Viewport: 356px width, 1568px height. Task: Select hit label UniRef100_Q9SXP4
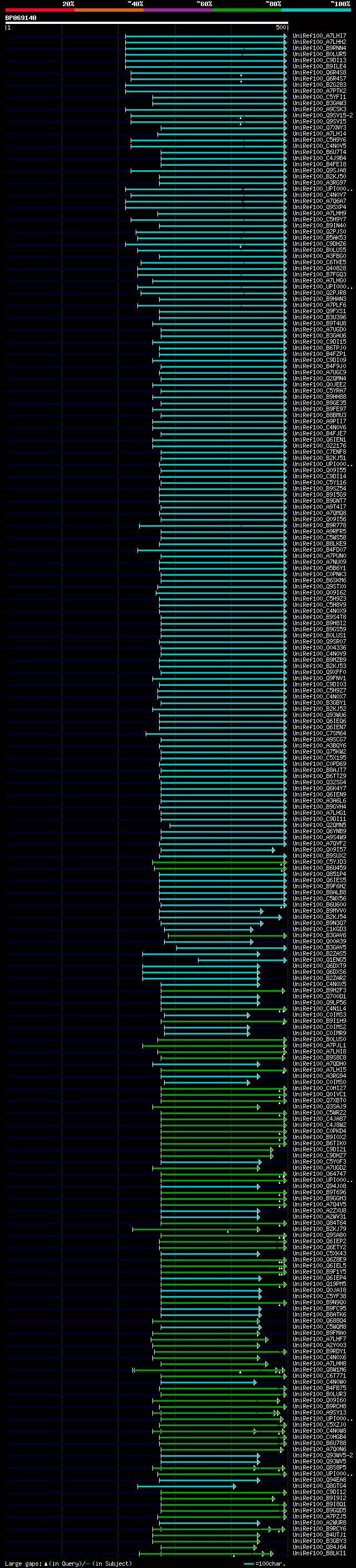(x=319, y=207)
